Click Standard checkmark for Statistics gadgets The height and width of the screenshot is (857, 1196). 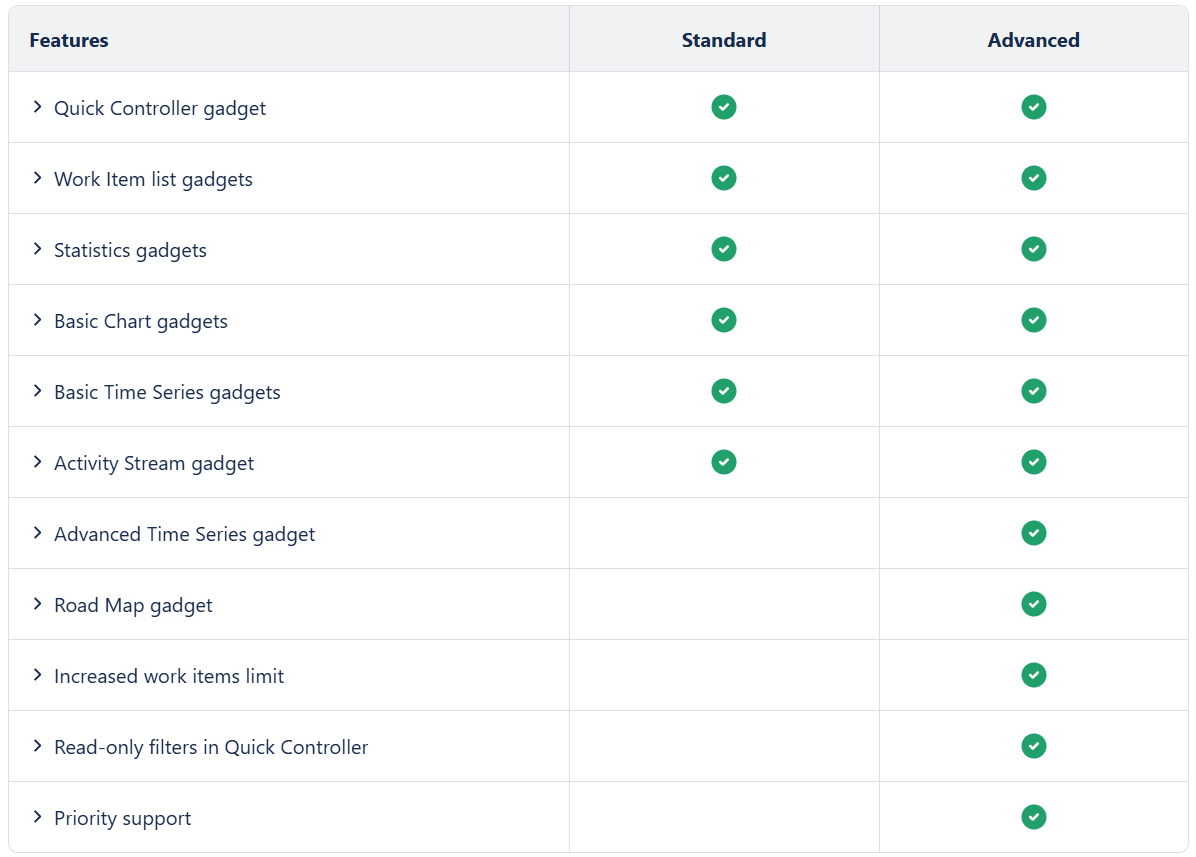point(724,249)
